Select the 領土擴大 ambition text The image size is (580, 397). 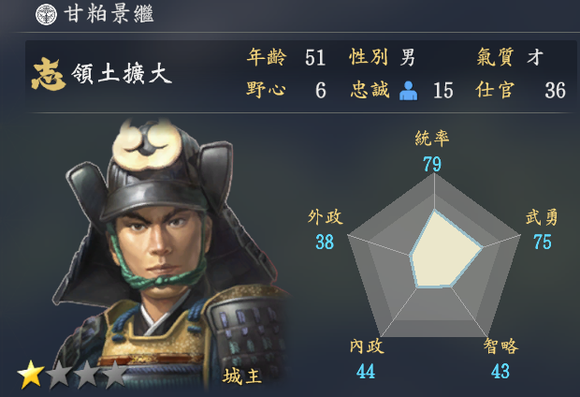122,74
